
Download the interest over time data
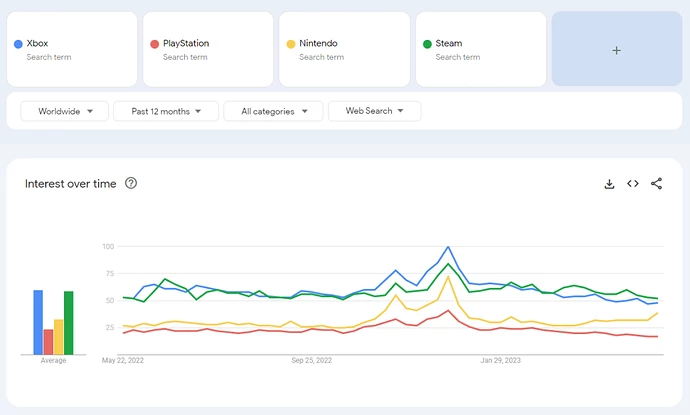[609, 184]
